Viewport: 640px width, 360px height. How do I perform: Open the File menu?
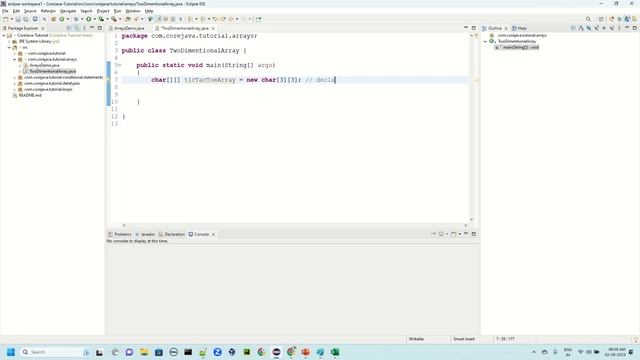5,11
